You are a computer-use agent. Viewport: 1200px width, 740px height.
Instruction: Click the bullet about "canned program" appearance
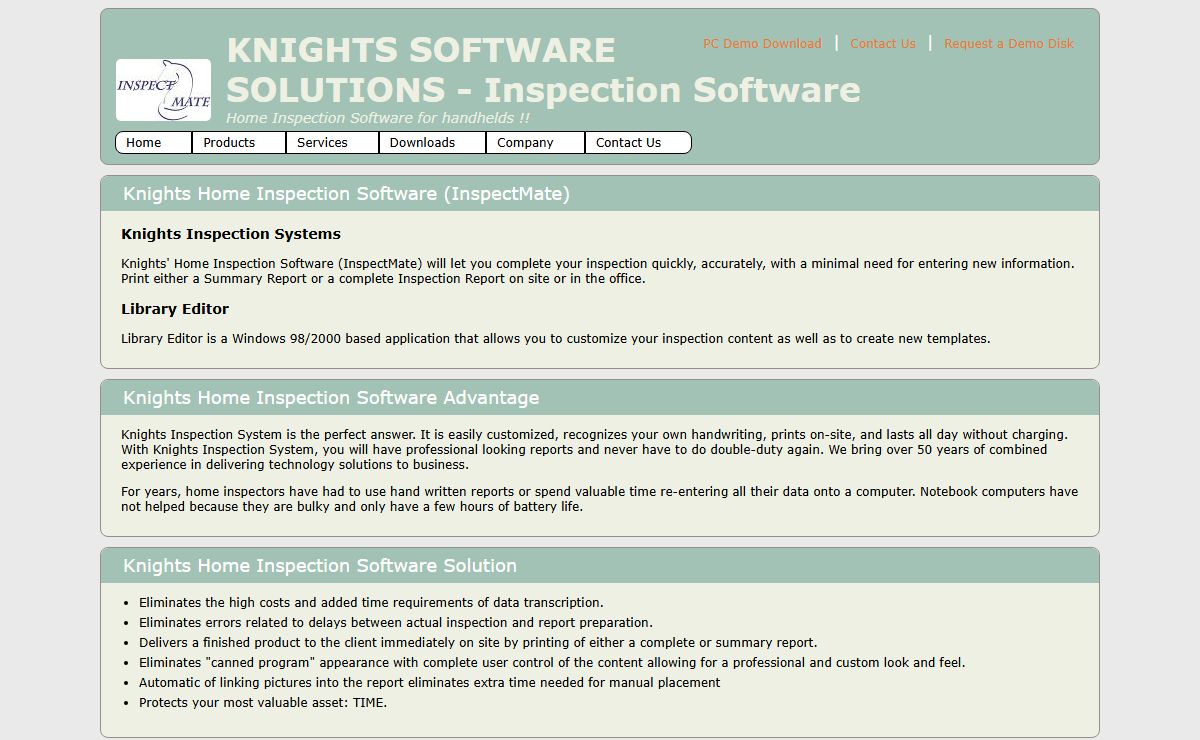(552, 663)
